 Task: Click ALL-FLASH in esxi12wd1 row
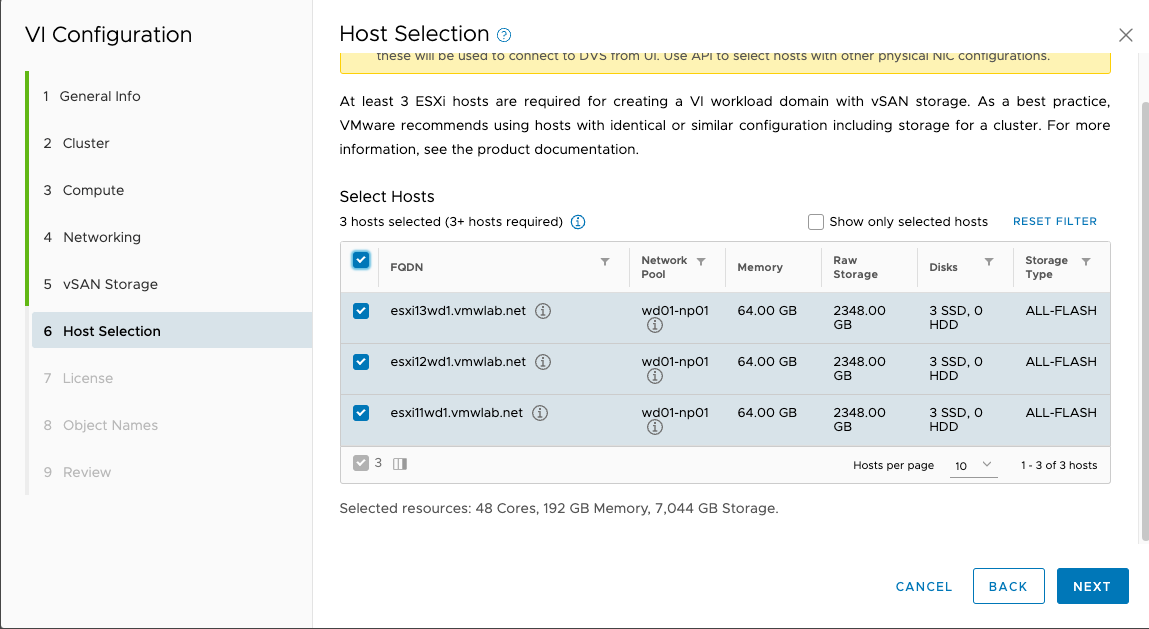click(1061, 362)
